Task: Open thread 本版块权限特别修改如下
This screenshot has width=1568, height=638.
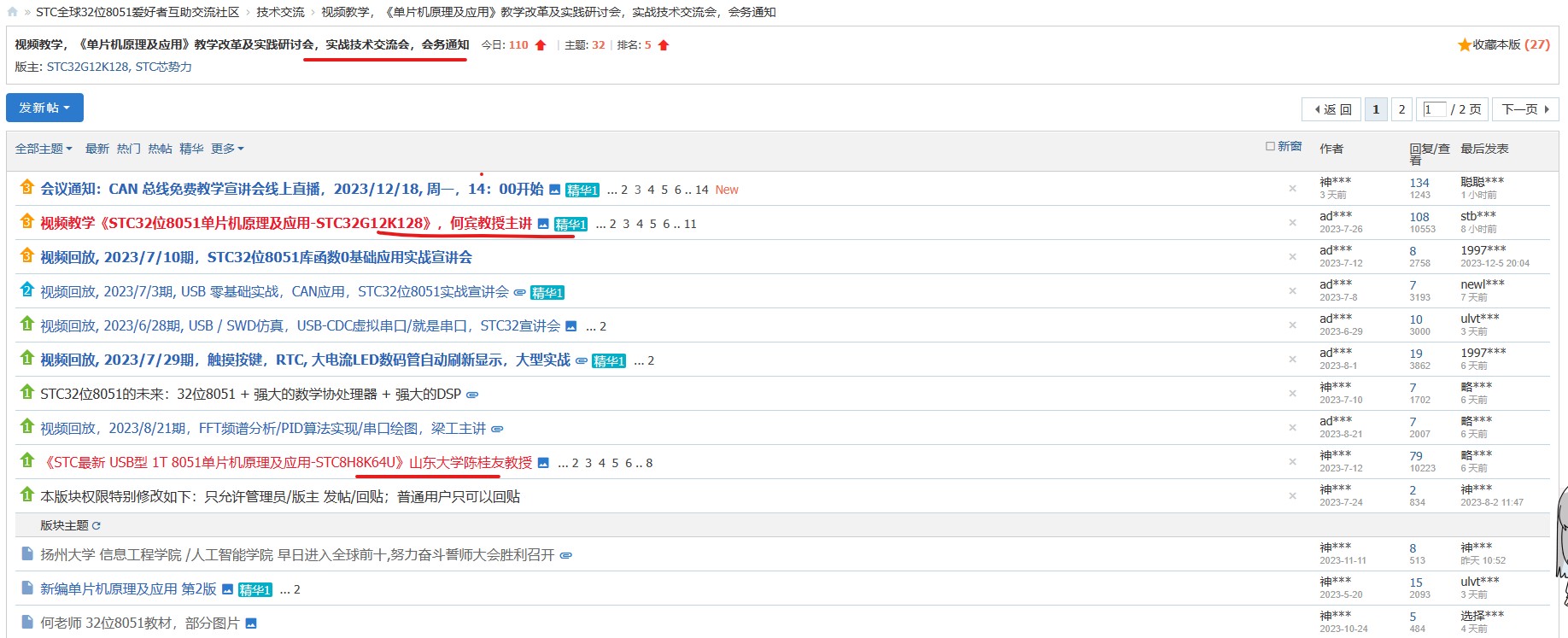Action: [x=280, y=496]
